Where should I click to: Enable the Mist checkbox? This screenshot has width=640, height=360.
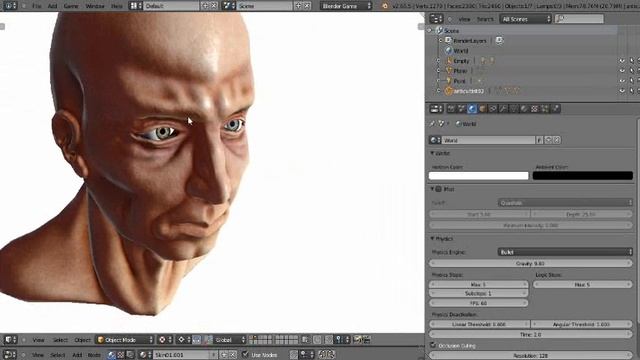(x=438, y=189)
